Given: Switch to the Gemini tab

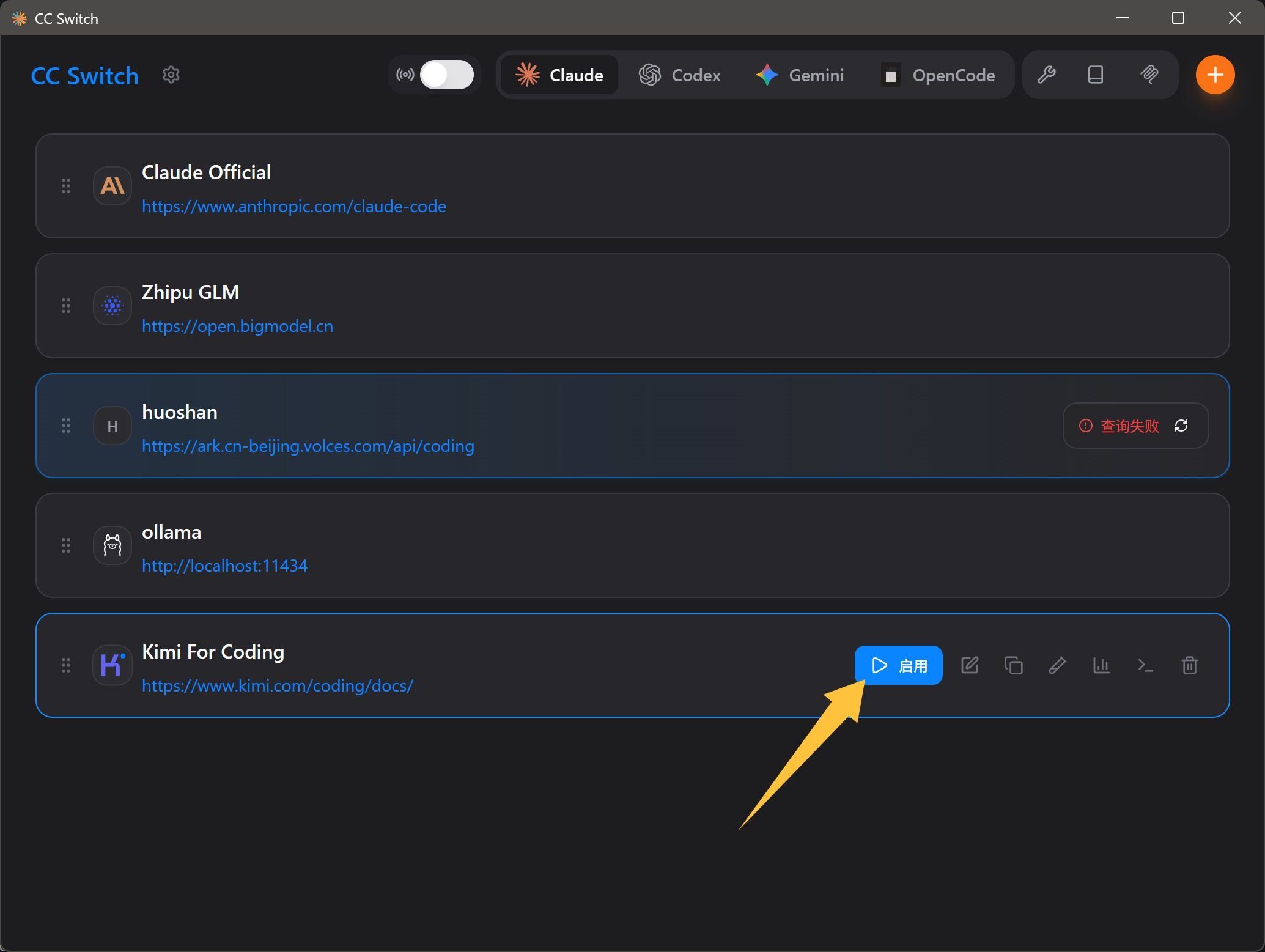Looking at the screenshot, I should click(x=800, y=75).
